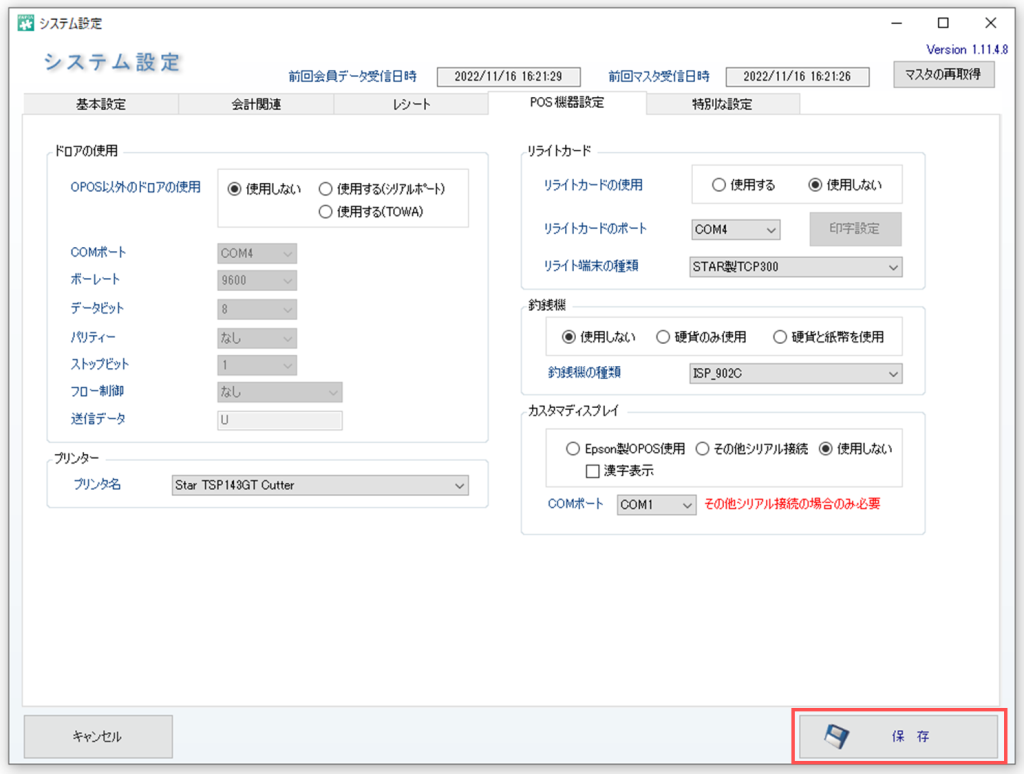
Task: Click the リライト端末の種類 label
Action: click(591, 266)
